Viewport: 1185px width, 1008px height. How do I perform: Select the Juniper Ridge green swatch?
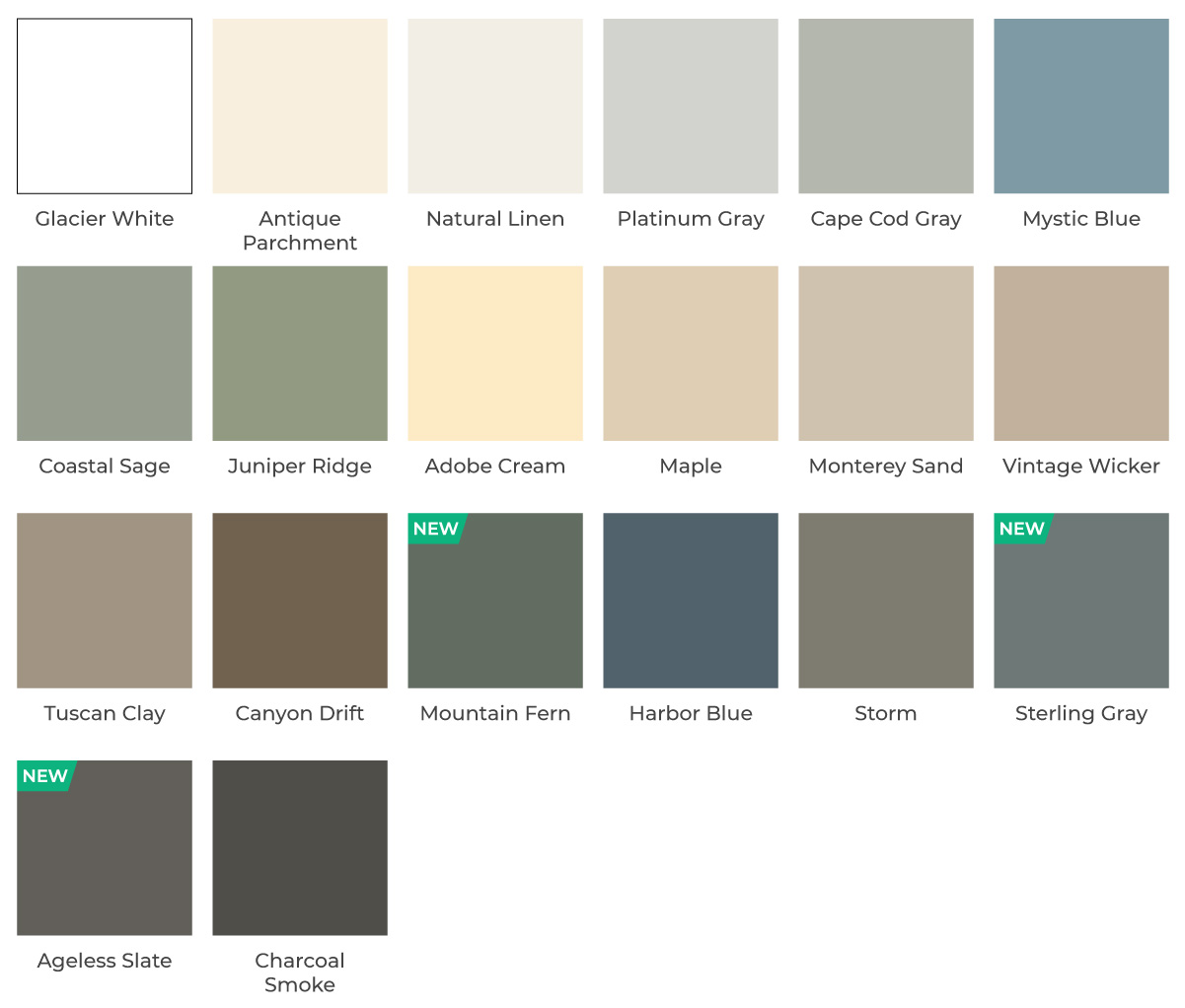click(x=299, y=352)
